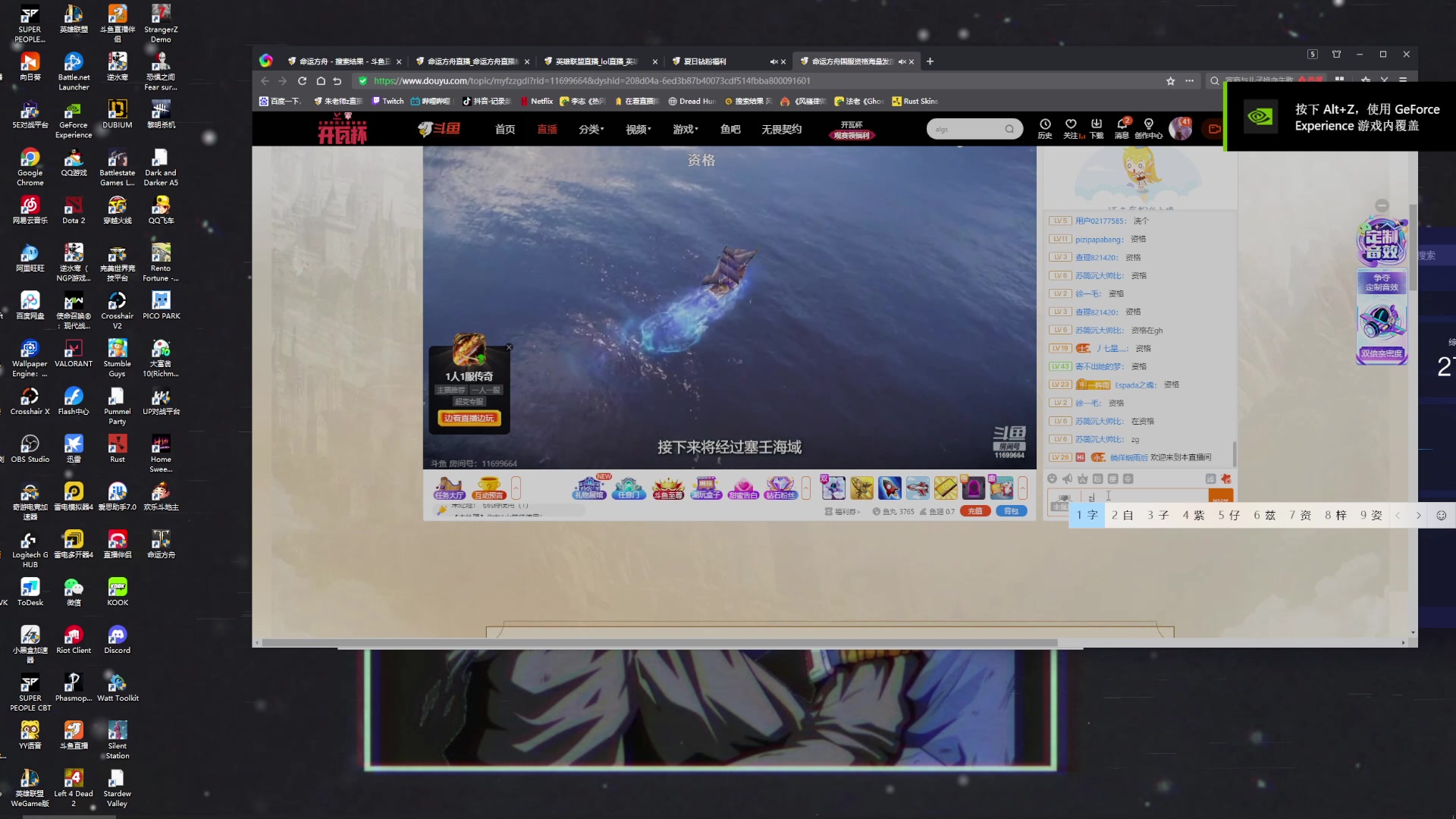Click 边看直播边玩 button on floating ad
Screen dimensions: 1456x819
pos(469,418)
